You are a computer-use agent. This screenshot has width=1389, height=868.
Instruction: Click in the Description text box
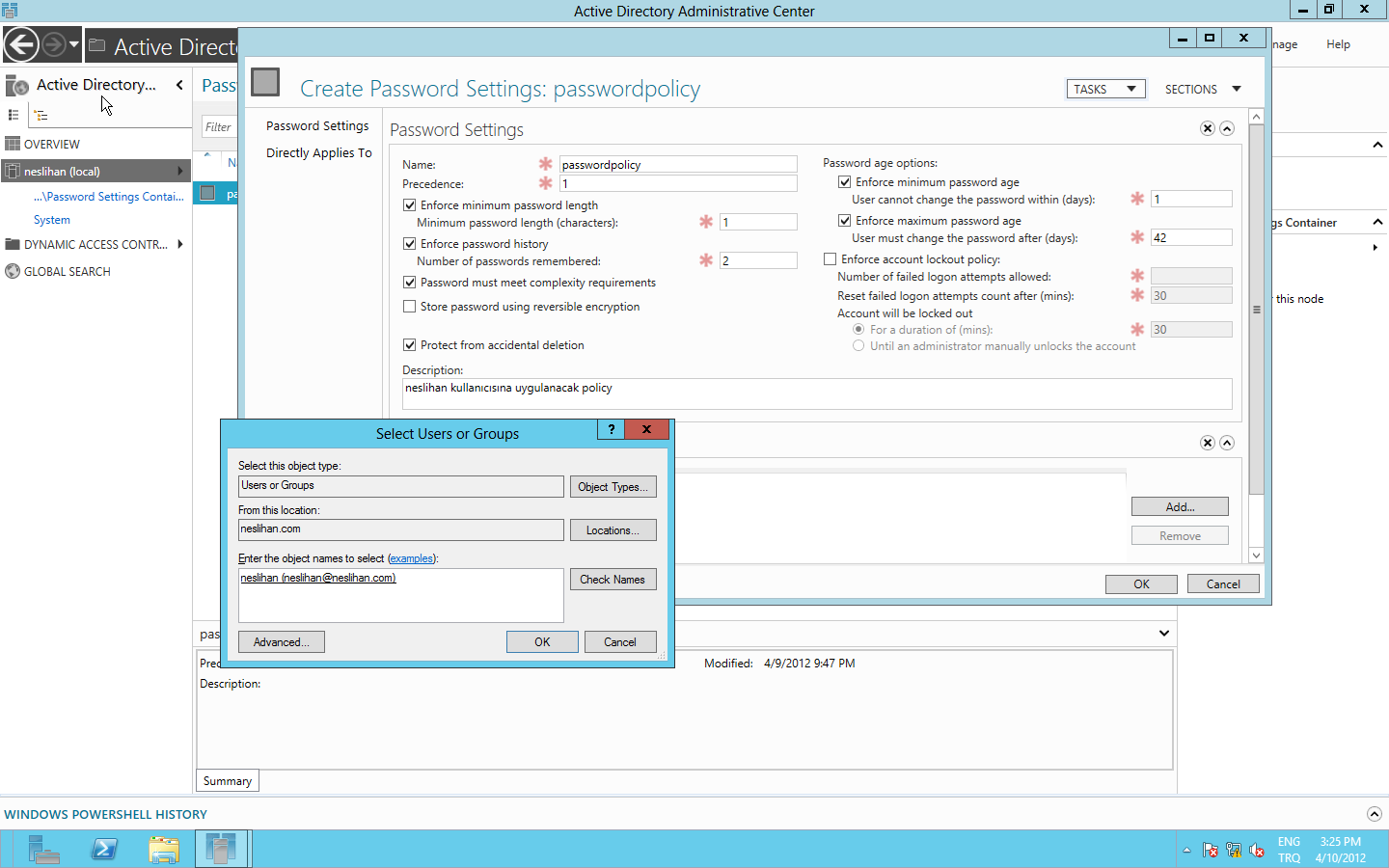coord(817,393)
